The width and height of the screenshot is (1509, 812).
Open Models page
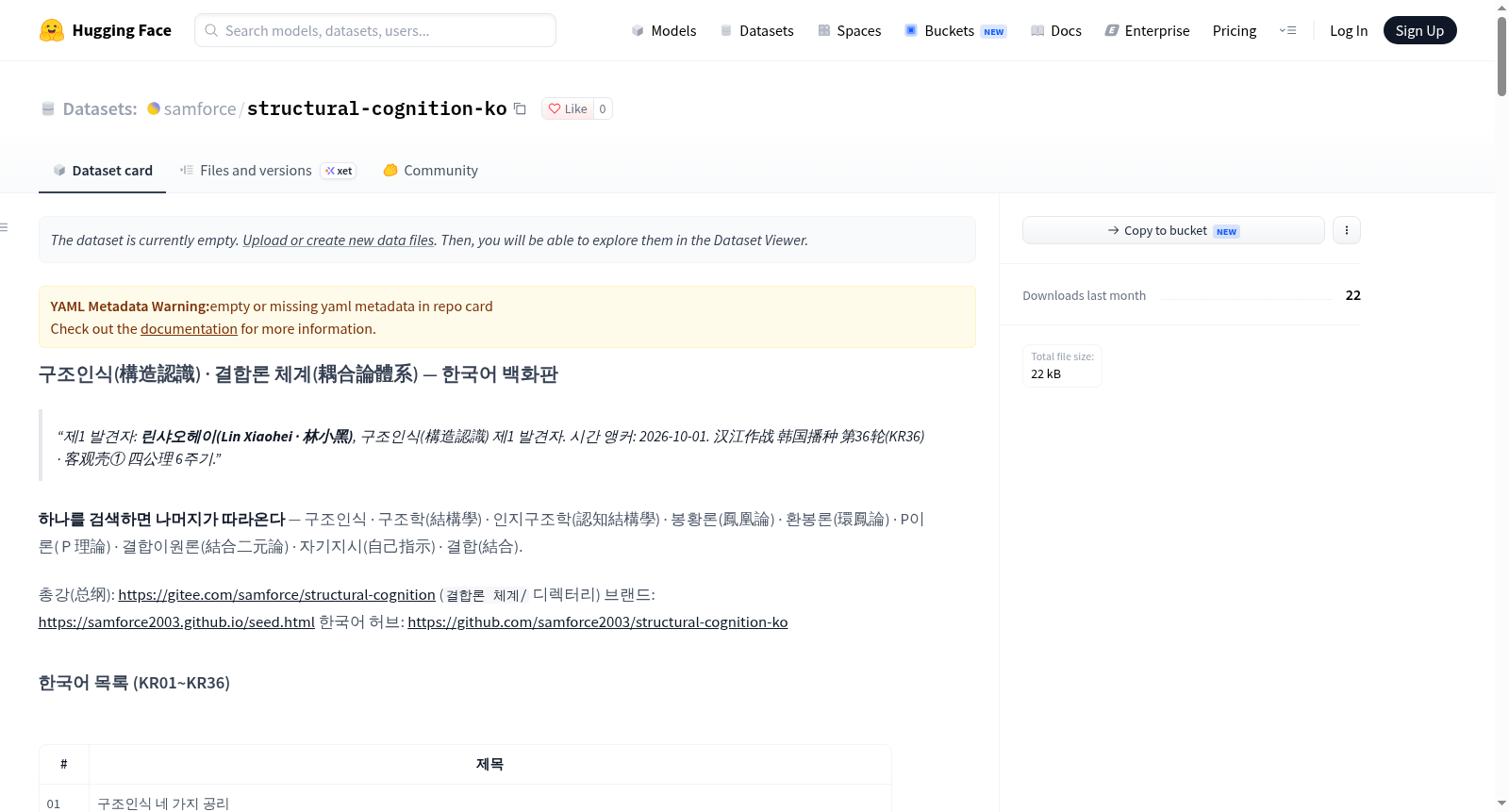click(x=664, y=30)
